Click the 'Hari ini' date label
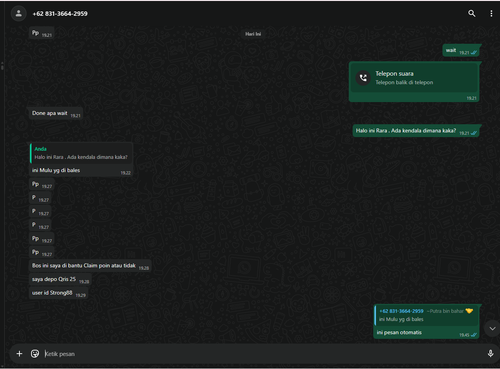 [253, 34]
